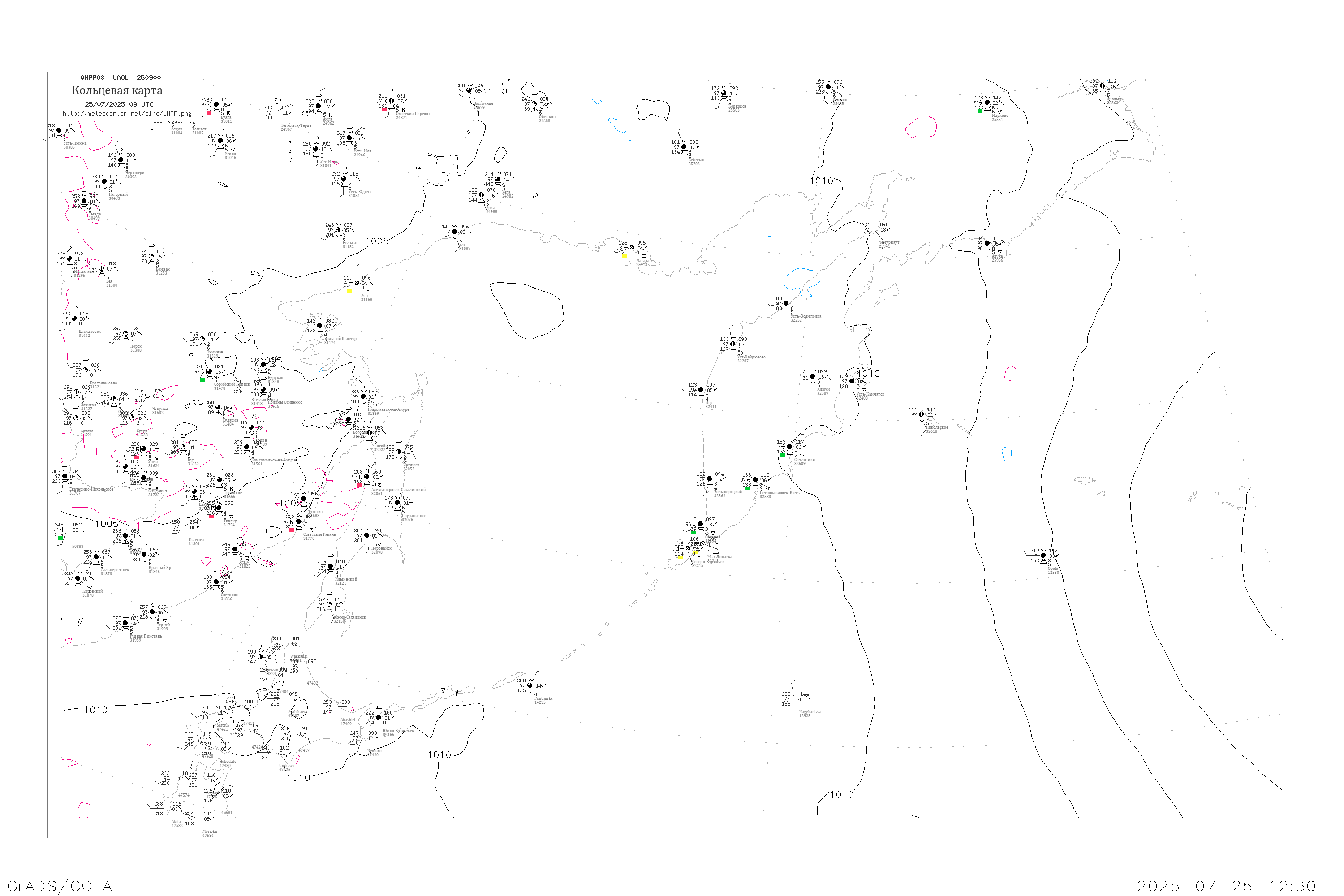
Task: Click the 1005 isobar label near Нелькан
Action: coord(377,242)
